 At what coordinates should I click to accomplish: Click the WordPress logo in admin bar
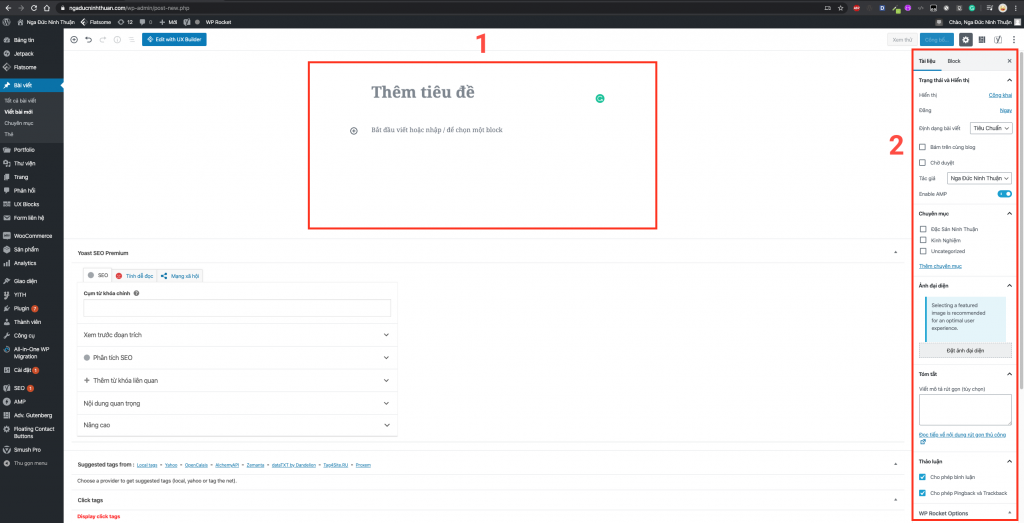[7, 22]
